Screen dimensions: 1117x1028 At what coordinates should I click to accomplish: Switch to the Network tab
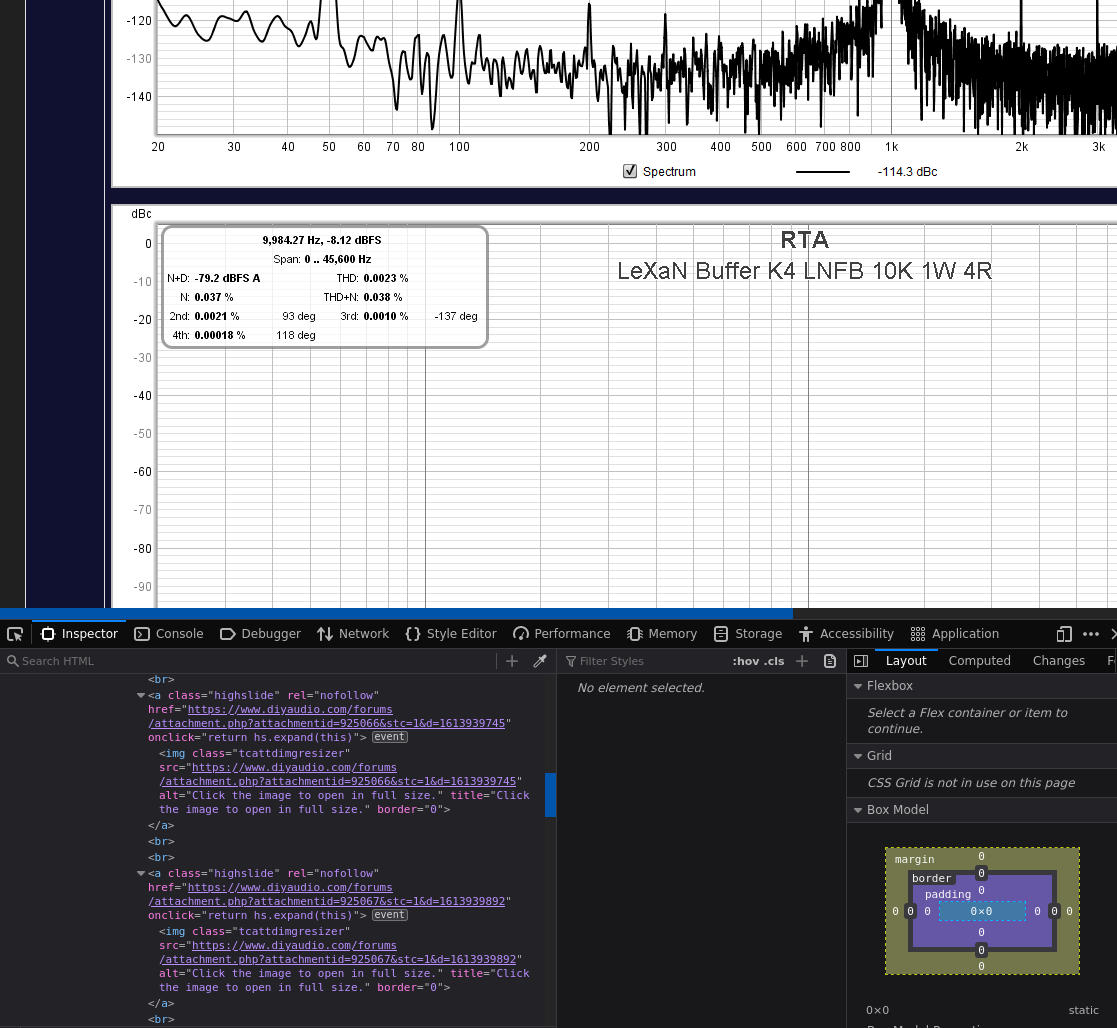353,634
